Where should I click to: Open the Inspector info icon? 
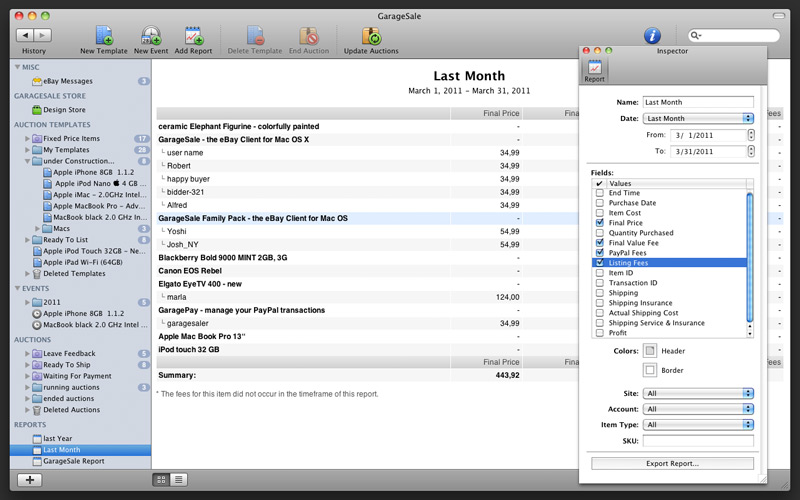(x=652, y=35)
